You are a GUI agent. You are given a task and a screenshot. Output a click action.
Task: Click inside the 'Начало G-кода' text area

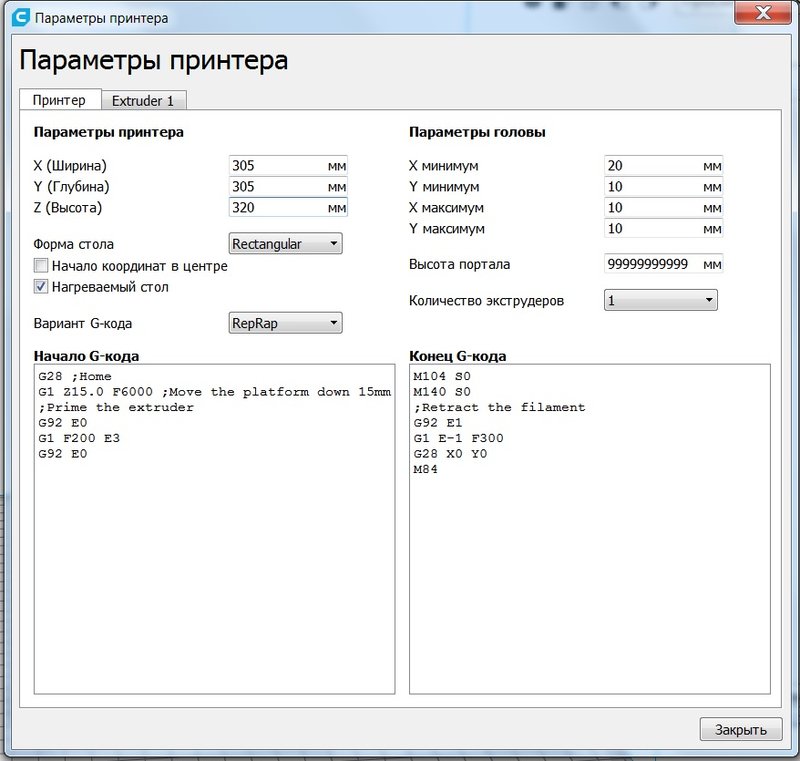(x=214, y=560)
